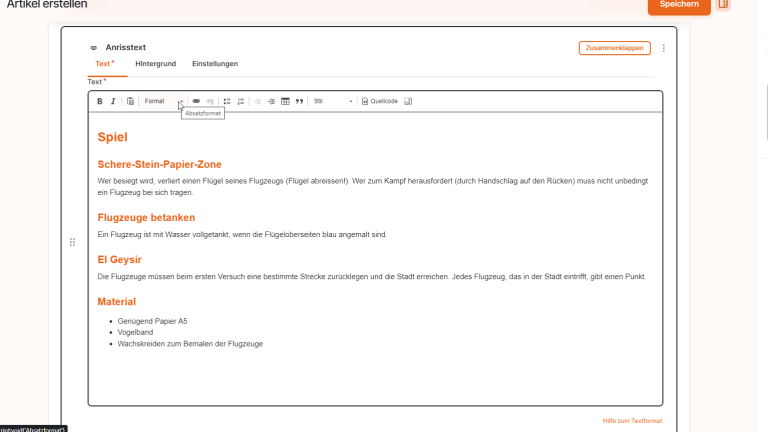
Task: Click the block quote icon
Action: click(x=299, y=101)
